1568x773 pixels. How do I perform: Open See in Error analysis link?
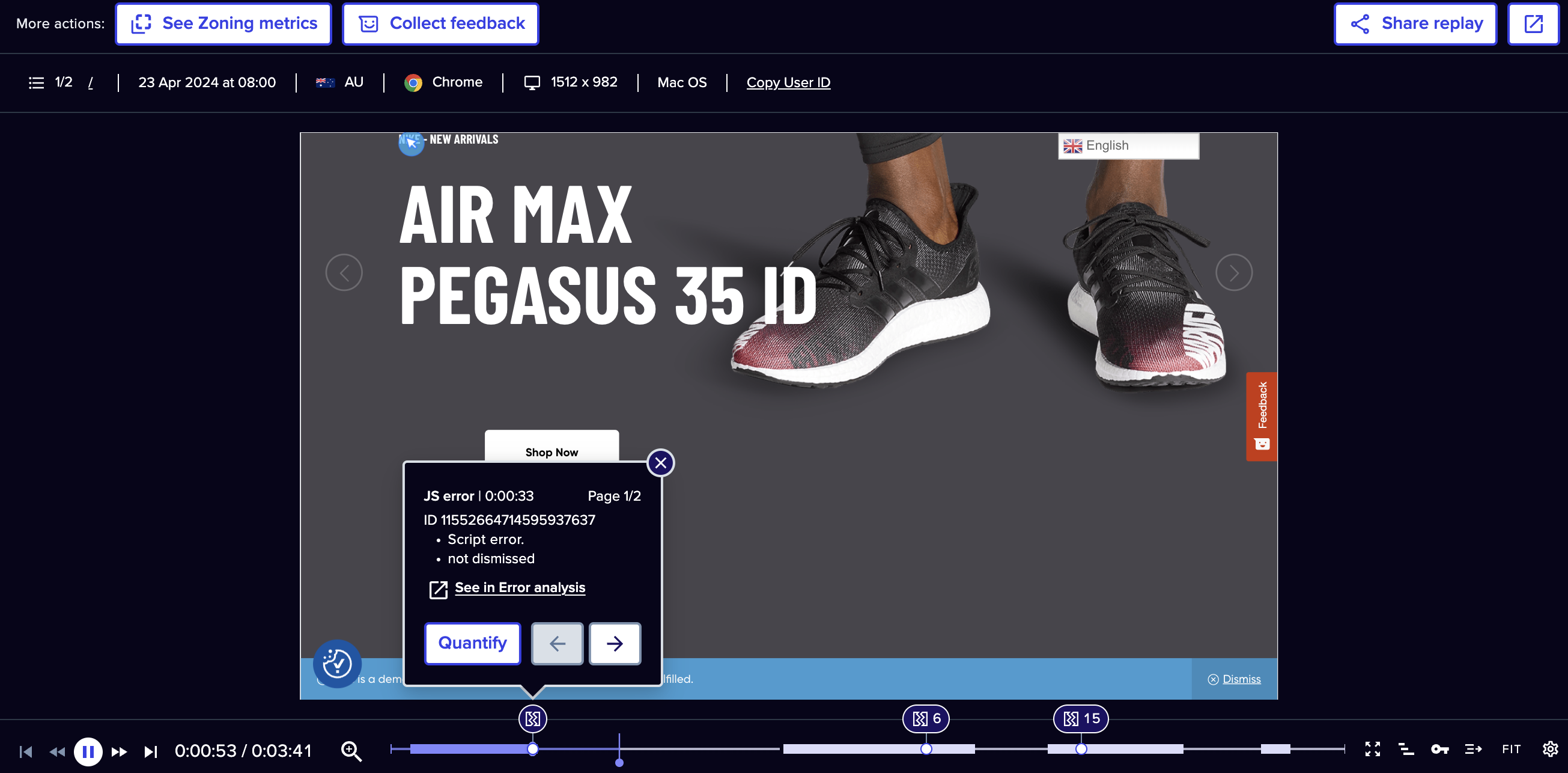519,587
